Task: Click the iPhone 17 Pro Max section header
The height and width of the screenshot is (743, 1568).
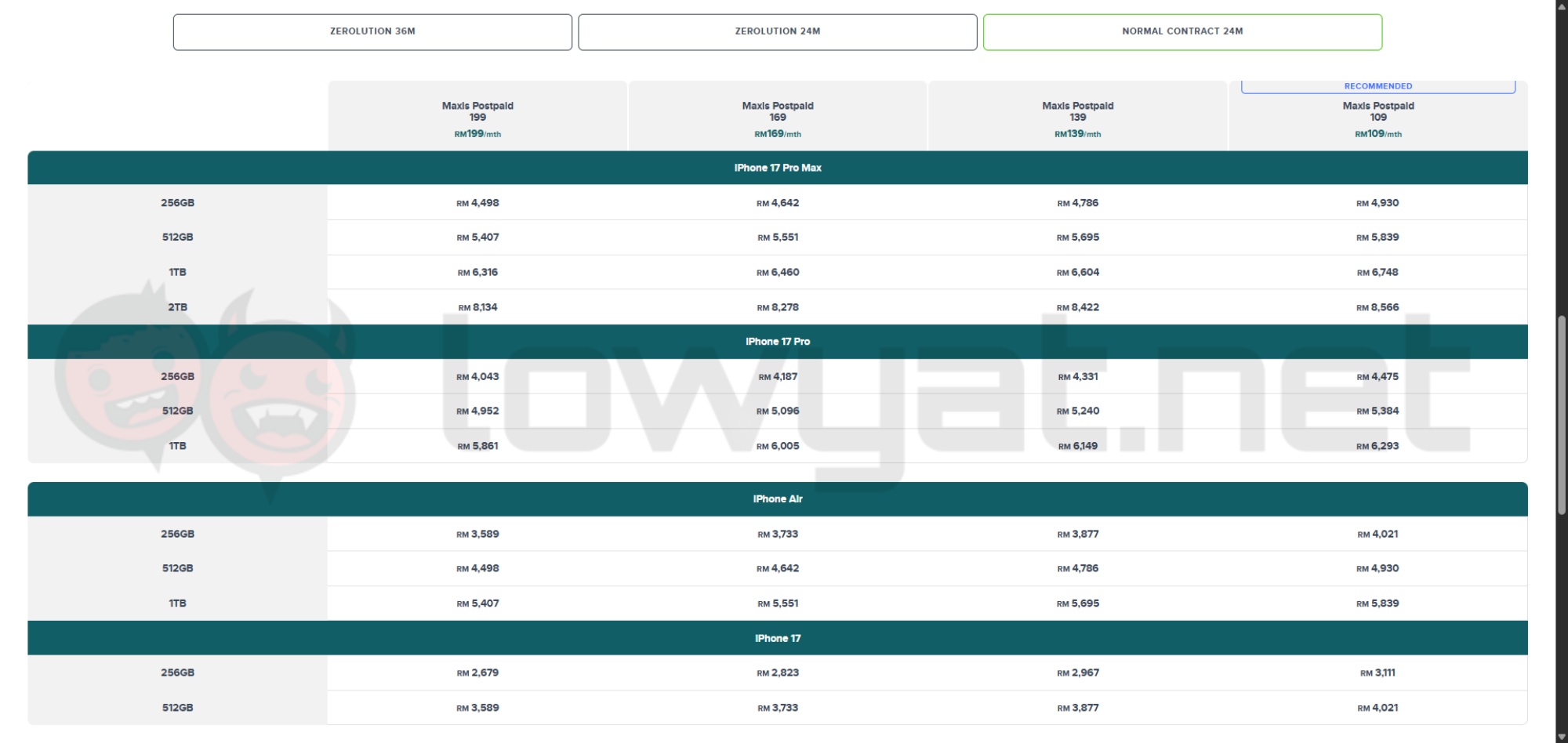Action: click(x=778, y=168)
